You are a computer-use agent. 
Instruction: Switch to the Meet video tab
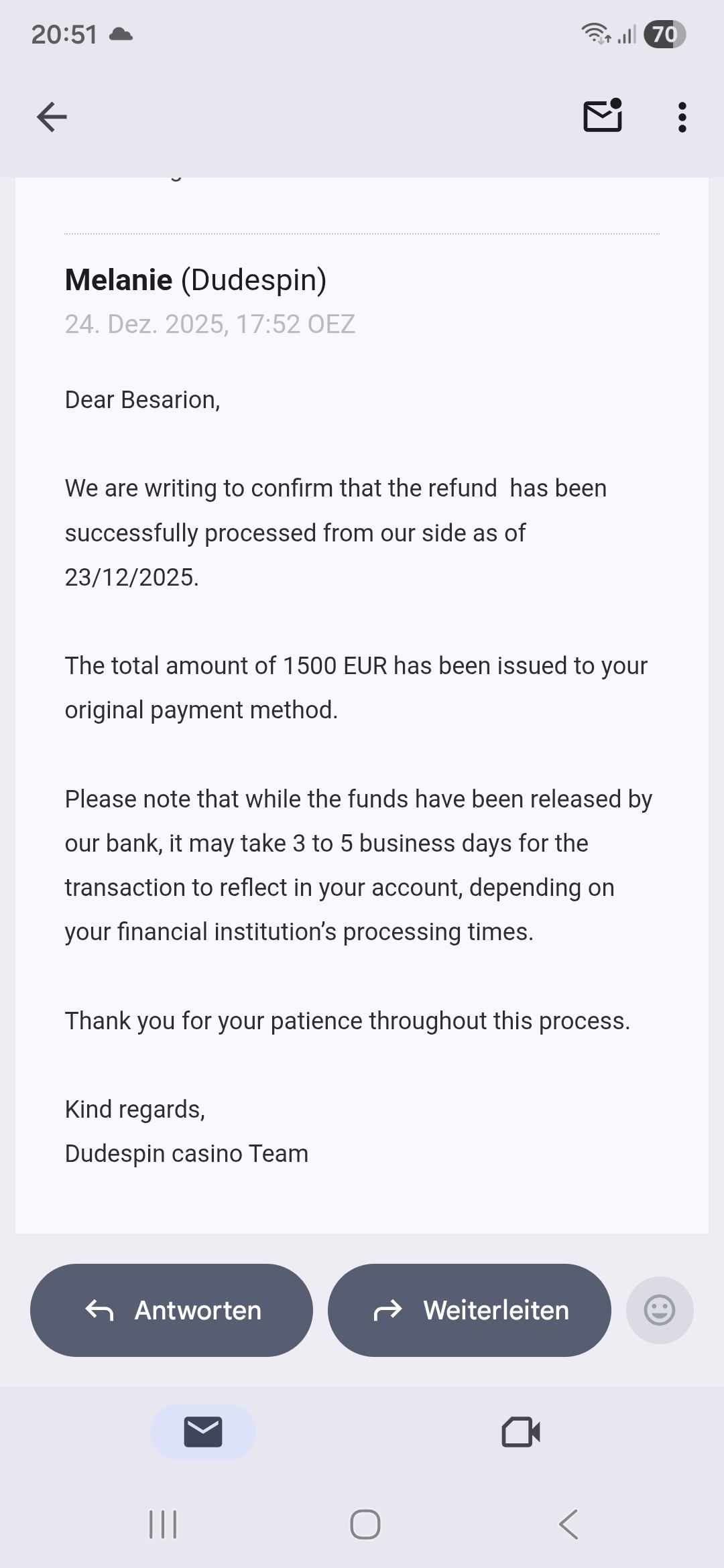click(521, 1432)
